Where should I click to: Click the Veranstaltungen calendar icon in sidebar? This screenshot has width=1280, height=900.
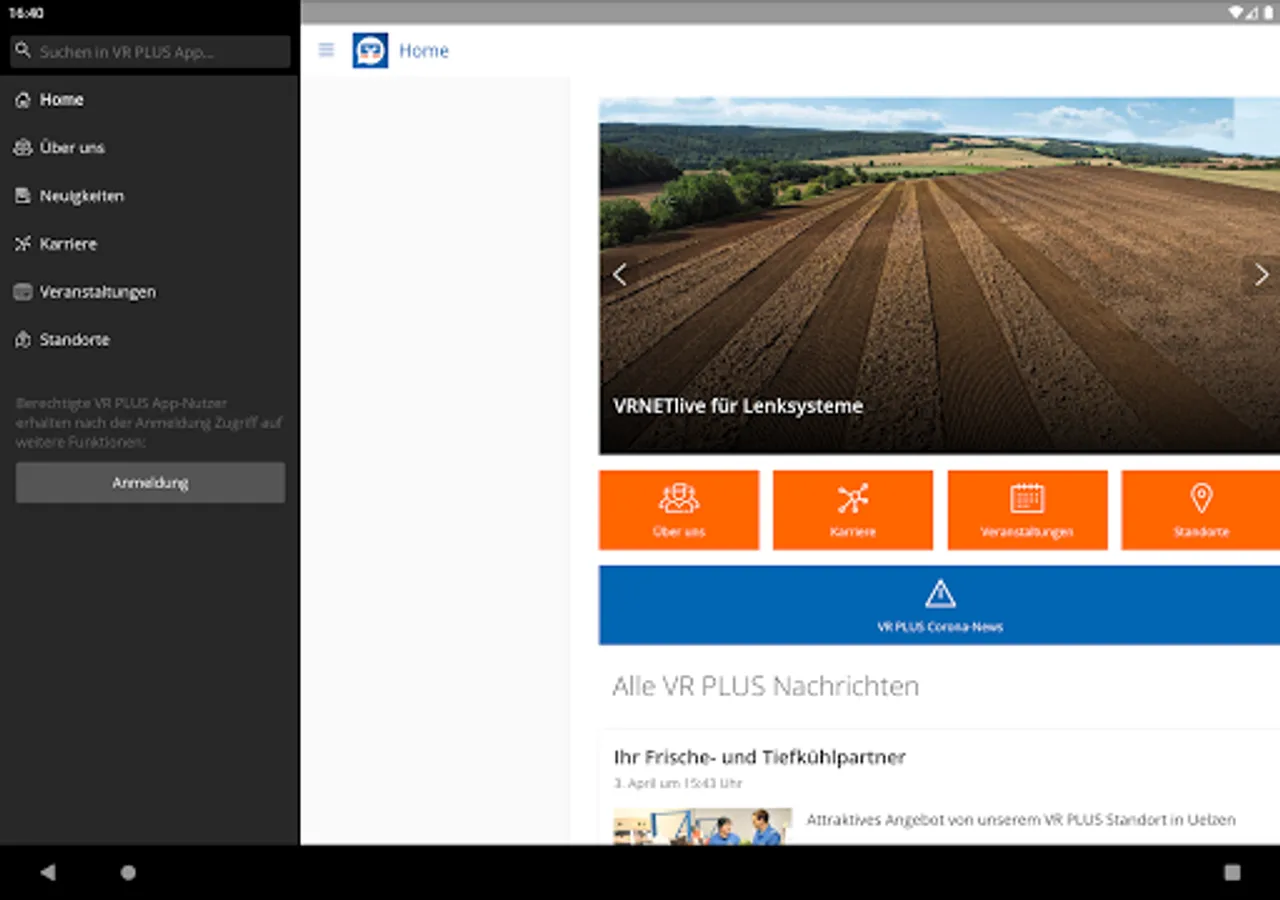(23, 292)
